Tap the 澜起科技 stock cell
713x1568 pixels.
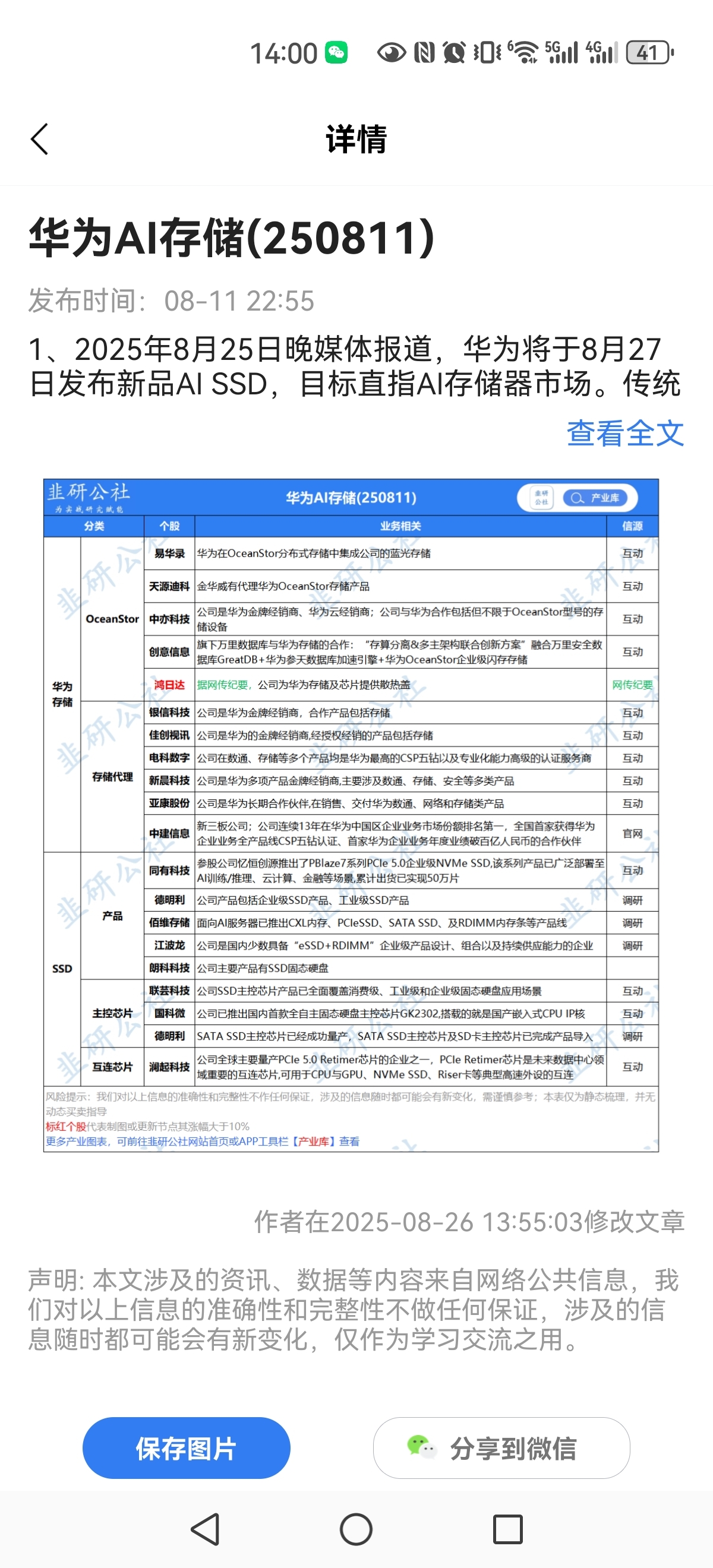(x=169, y=1067)
